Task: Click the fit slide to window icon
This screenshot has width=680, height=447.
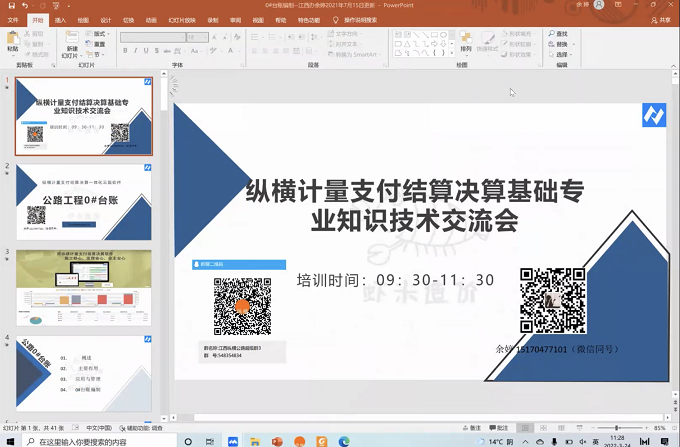Action: 673,428
